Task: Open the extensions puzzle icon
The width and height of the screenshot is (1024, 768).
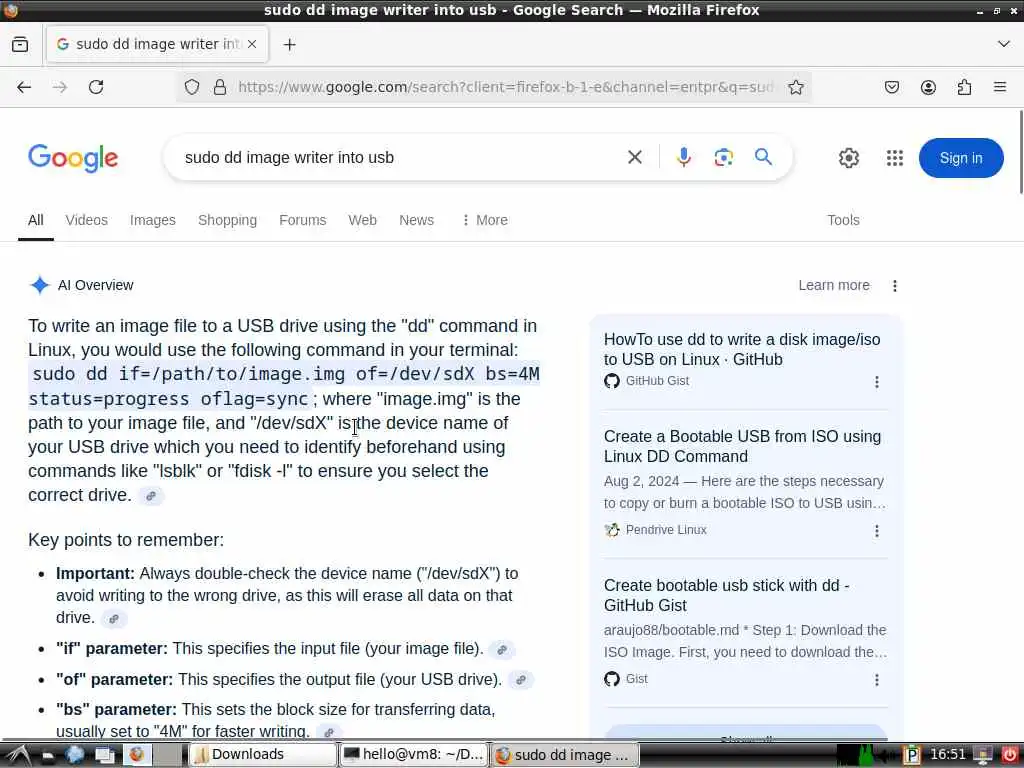Action: [964, 87]
